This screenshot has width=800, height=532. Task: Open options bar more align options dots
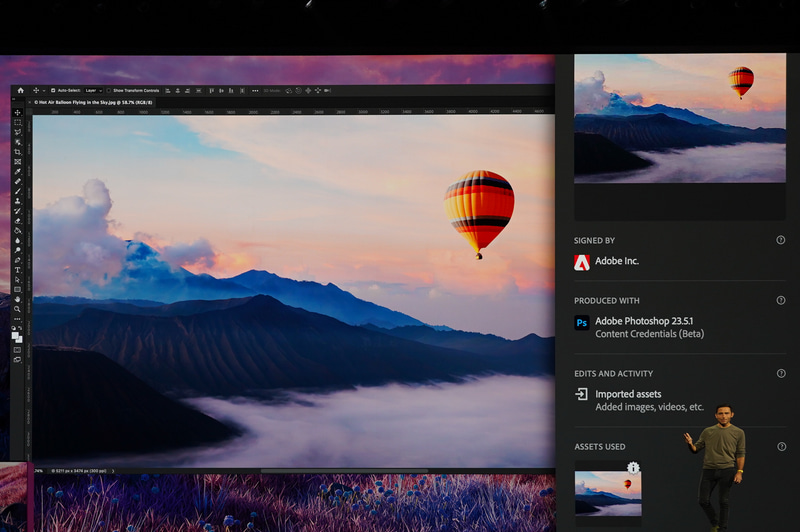click(x=255, y=91)
